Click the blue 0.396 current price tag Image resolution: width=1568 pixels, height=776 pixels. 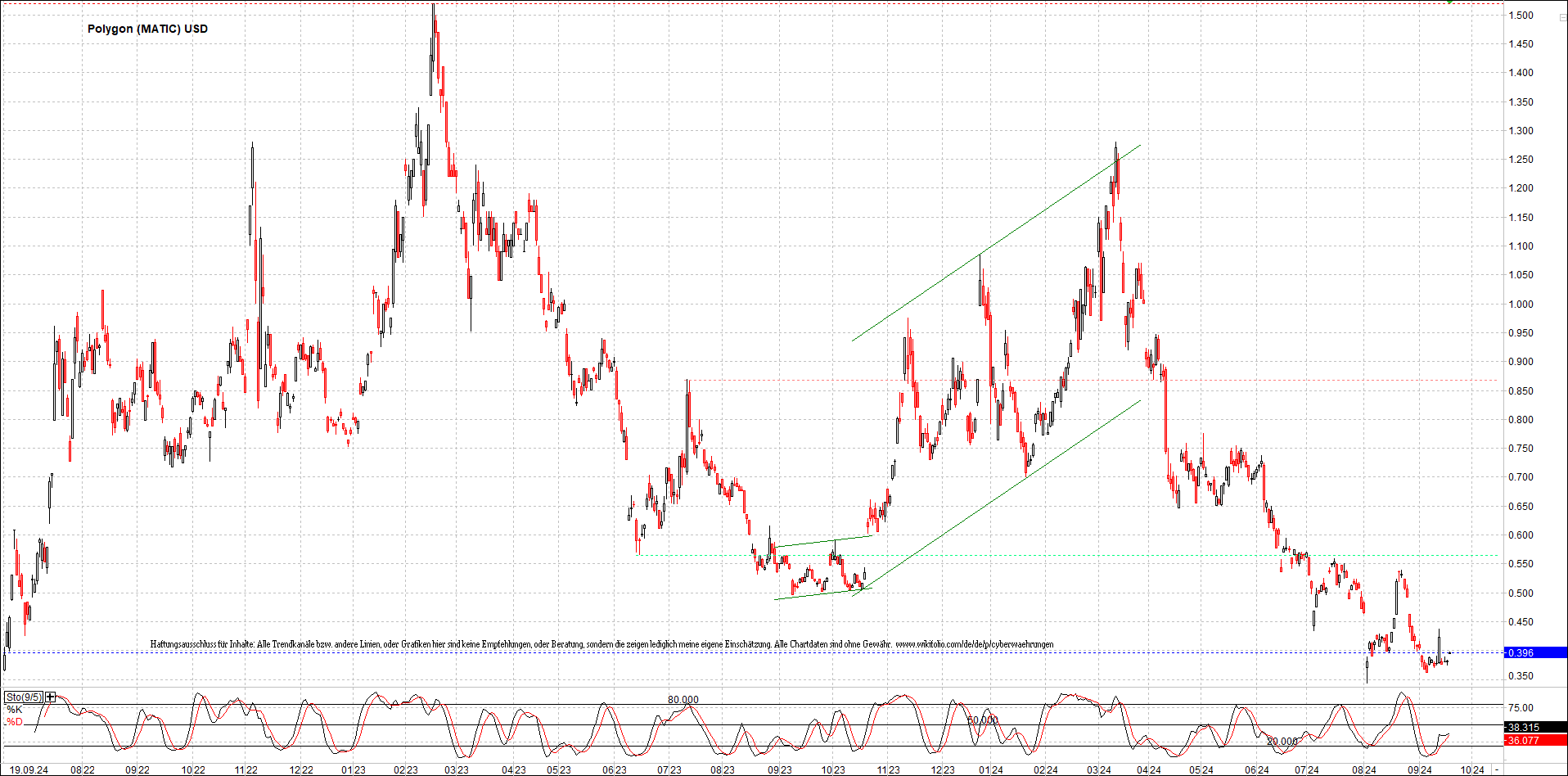coord(1536,652)
